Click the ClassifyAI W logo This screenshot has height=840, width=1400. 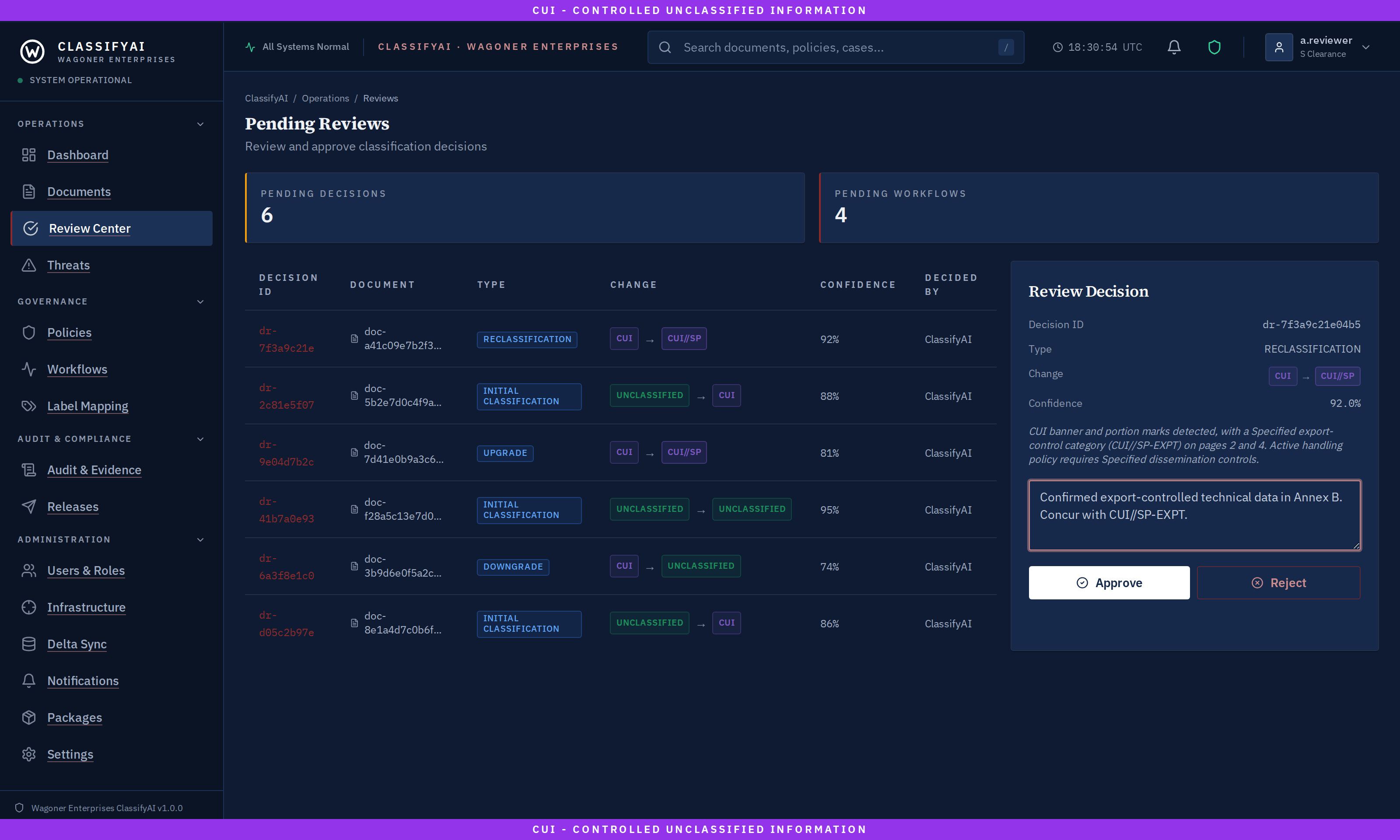click(32, 52)
